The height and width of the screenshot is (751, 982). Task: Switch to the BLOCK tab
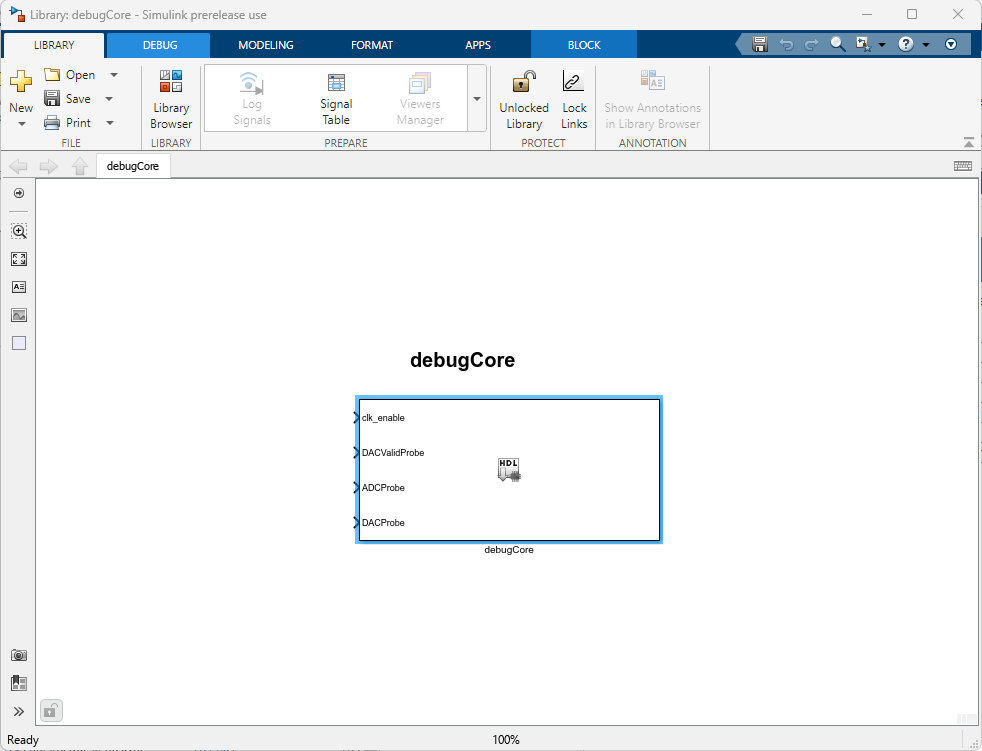584,45
